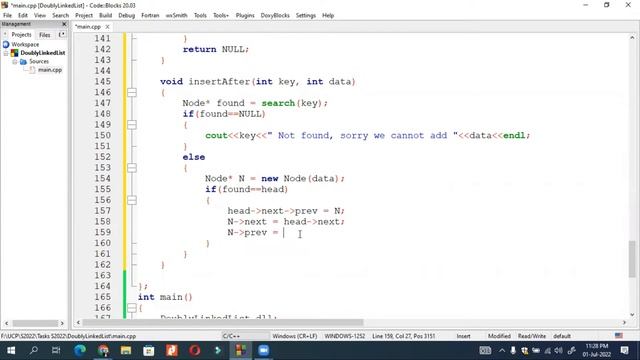Collapse the fold marker at line 146
This screenshot has height=360, width=640.
[x=131, y=93]
